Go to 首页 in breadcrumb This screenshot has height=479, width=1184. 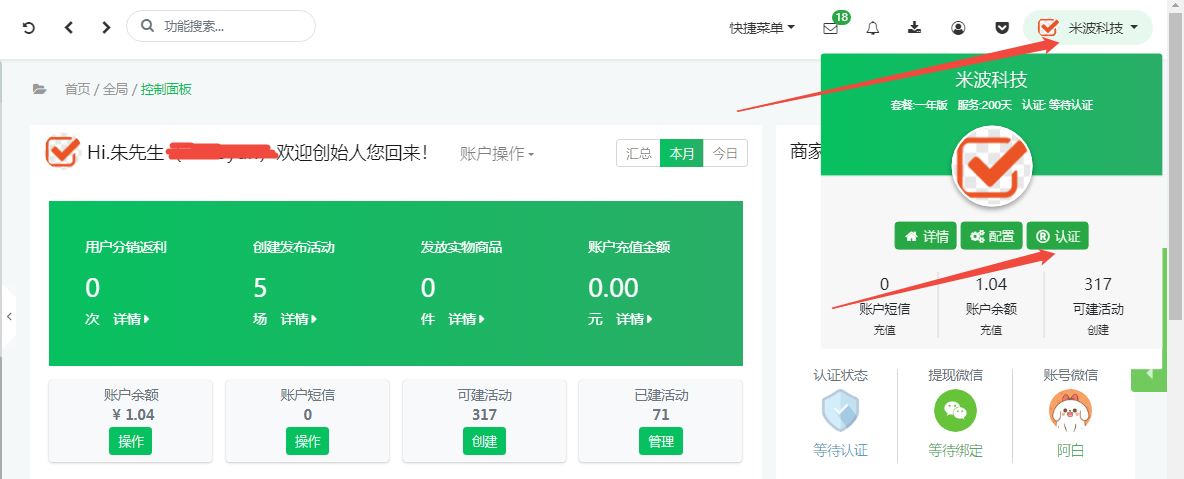pos(77,89)
